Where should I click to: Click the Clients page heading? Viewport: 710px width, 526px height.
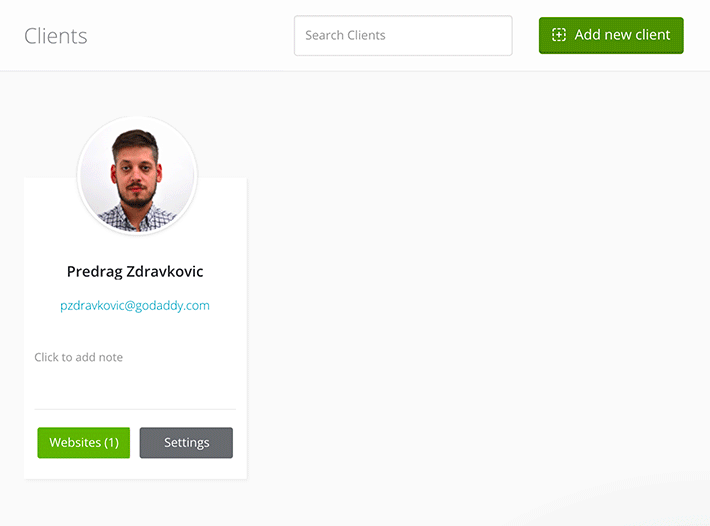point(56,36)
